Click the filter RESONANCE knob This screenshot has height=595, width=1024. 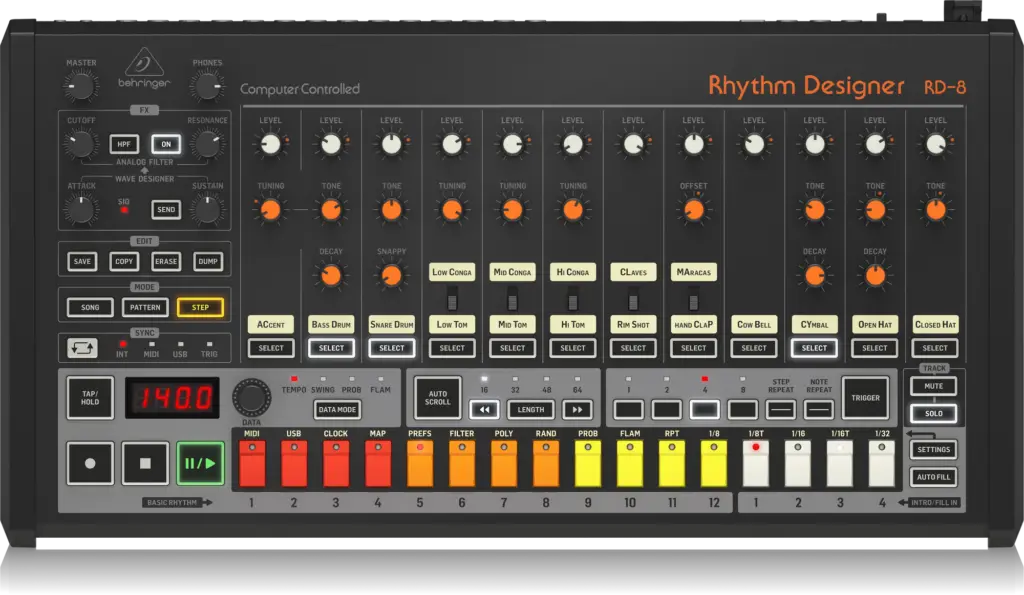coord(208,144)
